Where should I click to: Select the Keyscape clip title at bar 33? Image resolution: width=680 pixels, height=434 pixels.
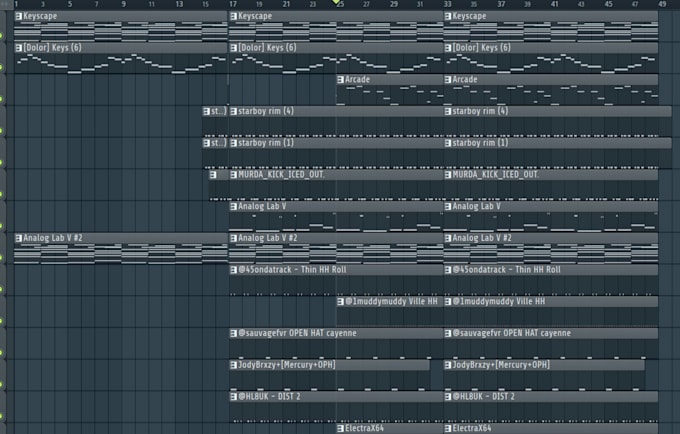(x=469, y=16)
